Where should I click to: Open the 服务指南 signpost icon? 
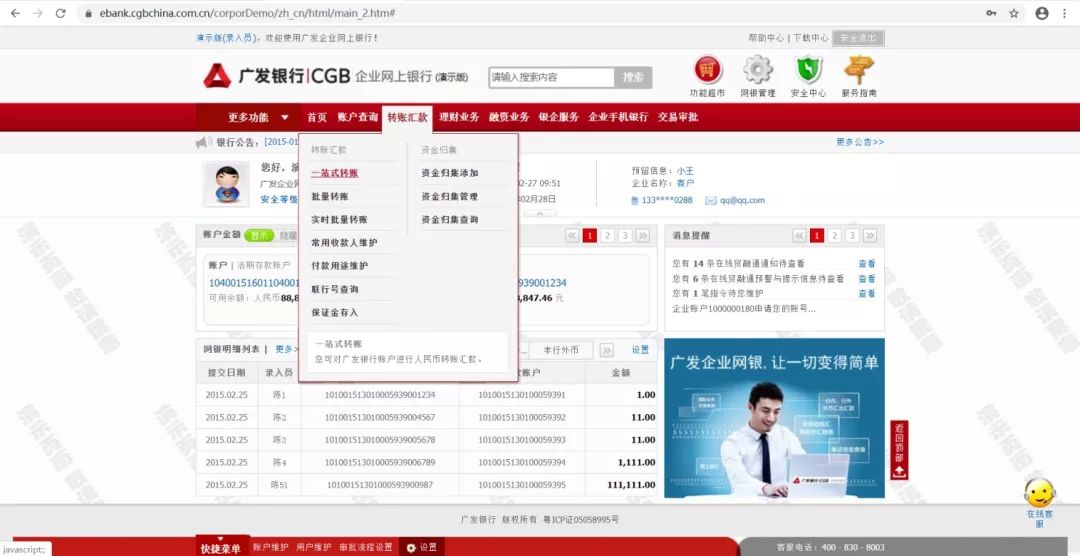click(x=859, y=70)
